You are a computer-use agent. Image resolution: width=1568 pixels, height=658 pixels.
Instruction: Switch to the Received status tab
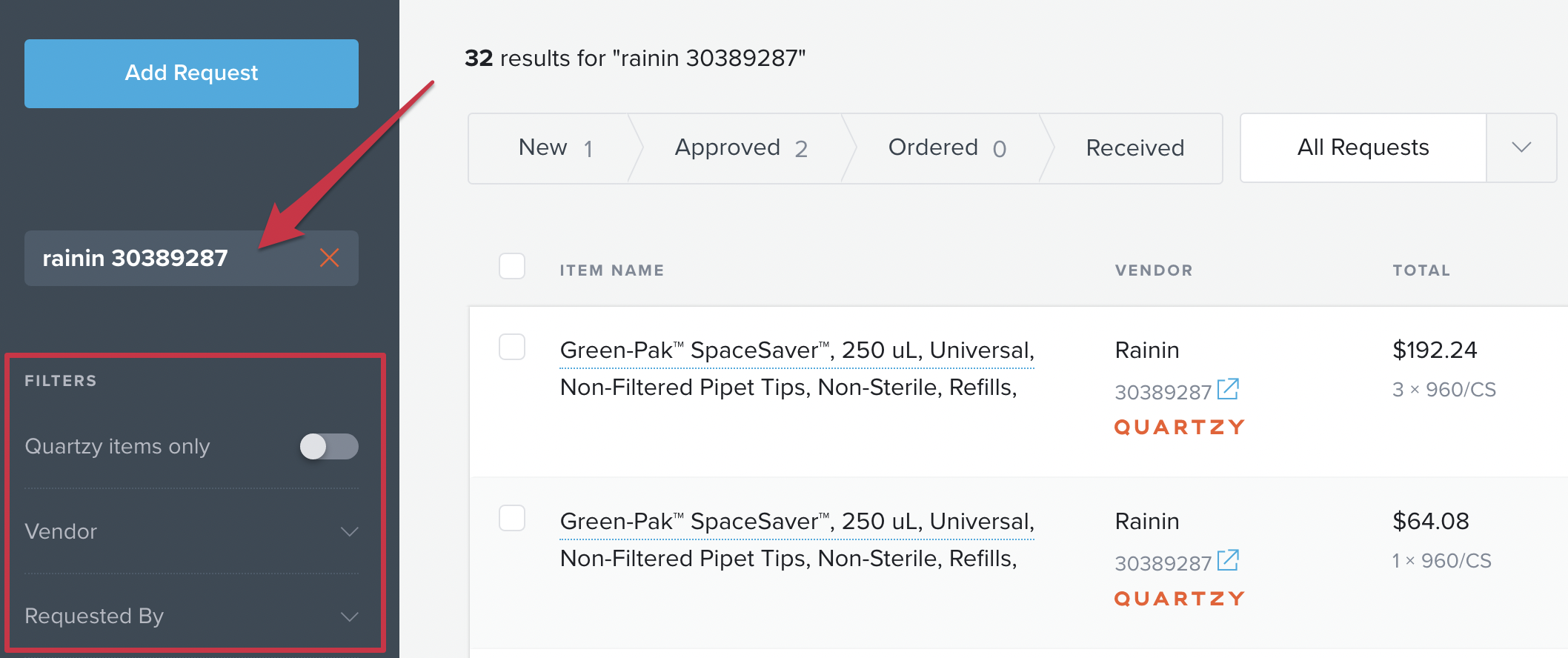point(1135,148)
